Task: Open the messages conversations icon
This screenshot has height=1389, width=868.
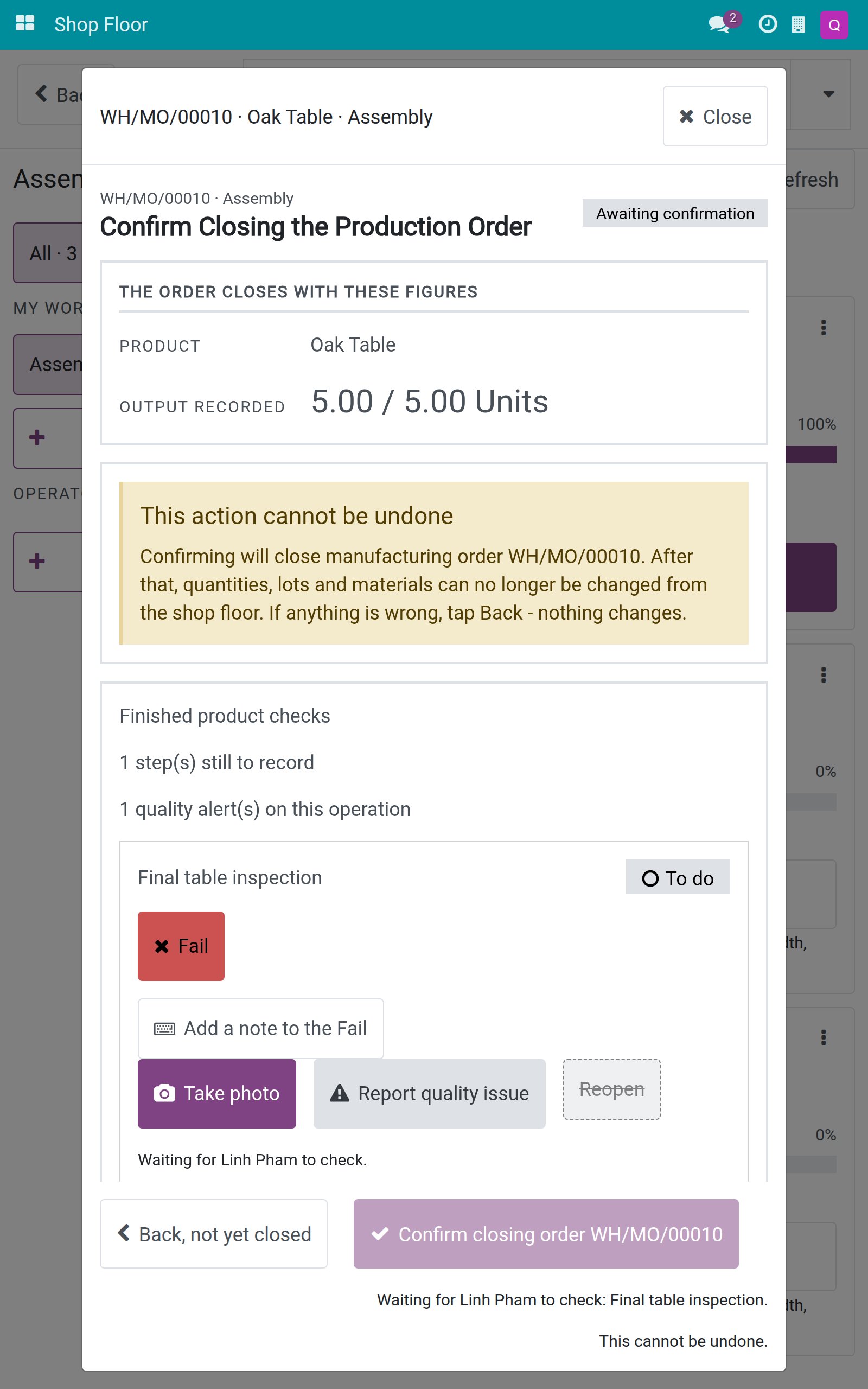Action: (719, 24)
